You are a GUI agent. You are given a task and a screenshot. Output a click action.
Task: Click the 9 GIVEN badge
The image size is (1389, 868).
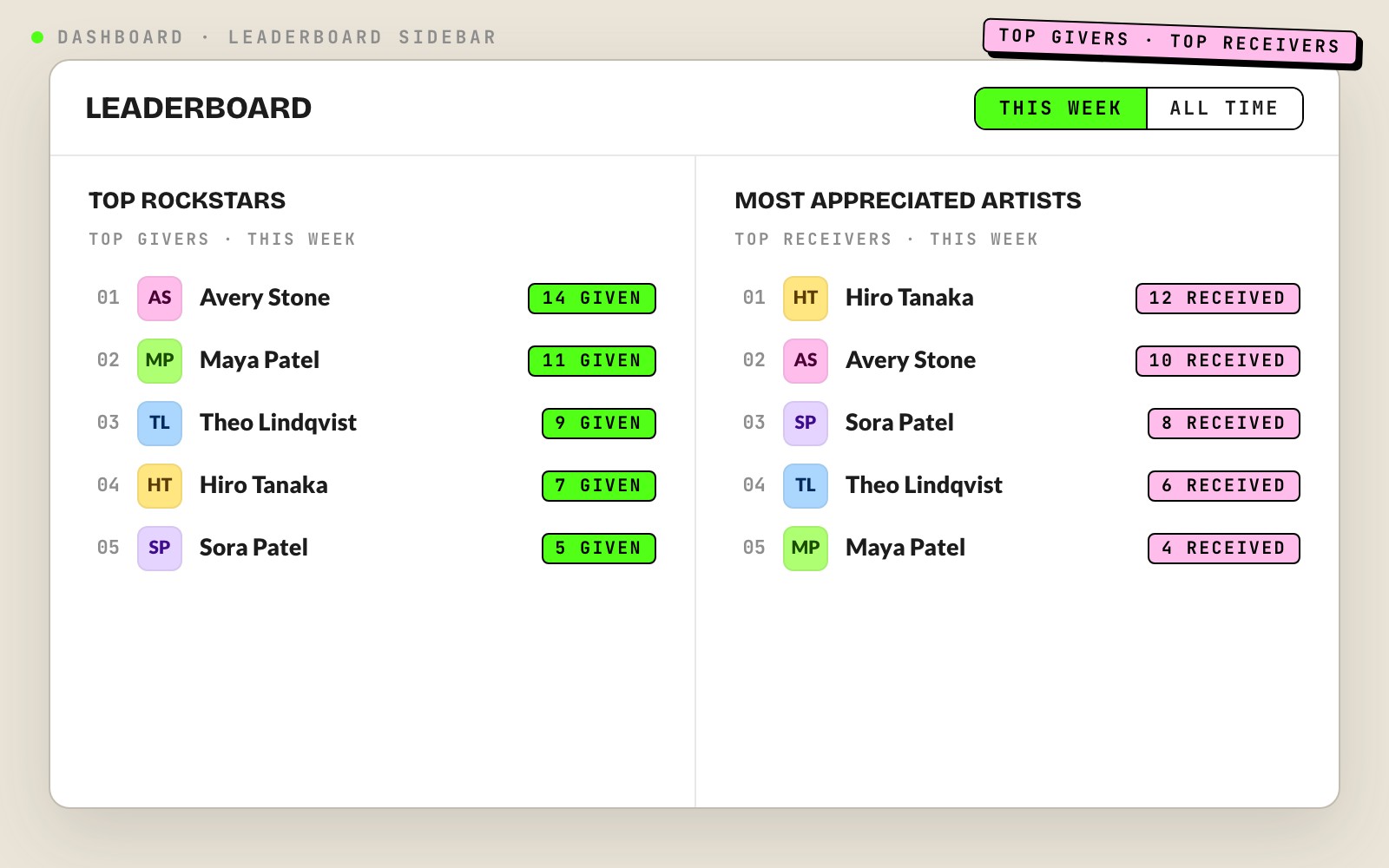[x=599, y=424]
